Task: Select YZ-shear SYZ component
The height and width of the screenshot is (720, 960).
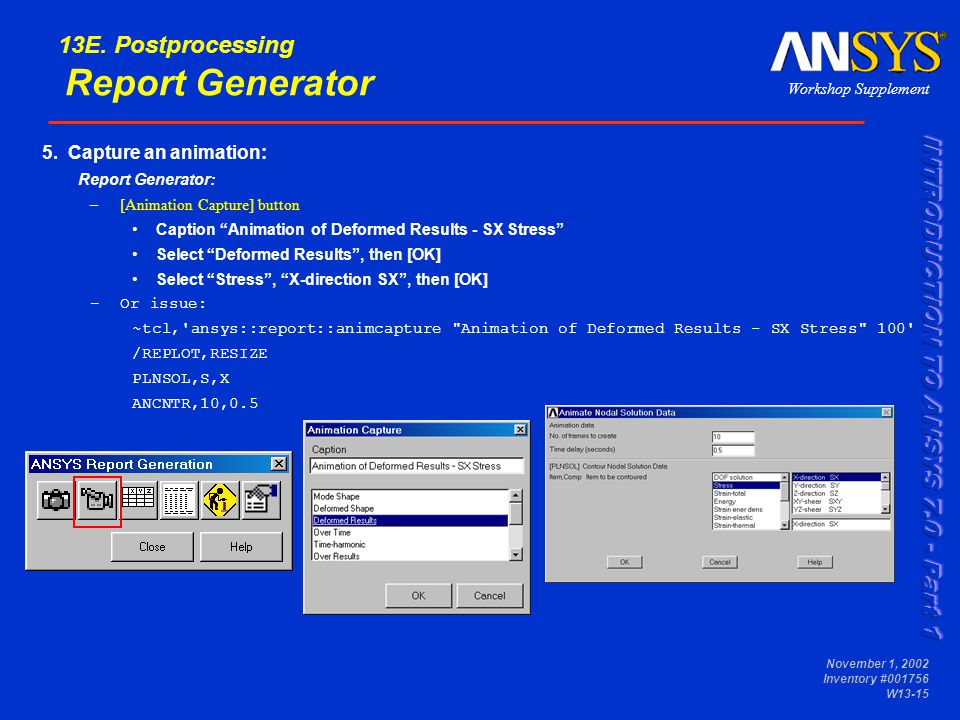Action: [x=836, y=509]
